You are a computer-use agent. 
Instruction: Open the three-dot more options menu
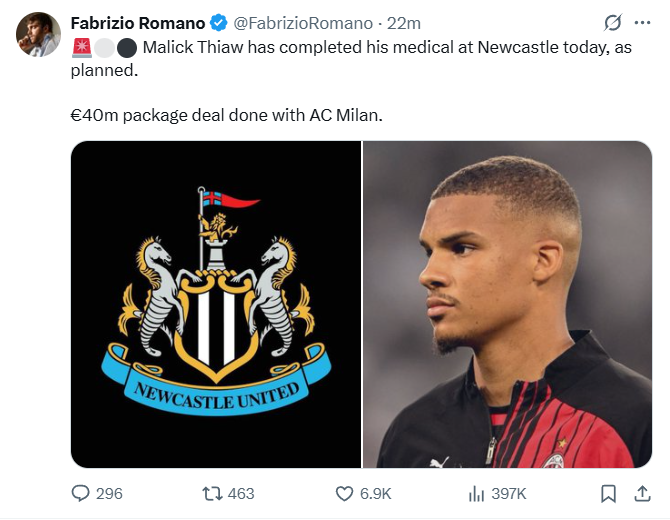point(643,22)
